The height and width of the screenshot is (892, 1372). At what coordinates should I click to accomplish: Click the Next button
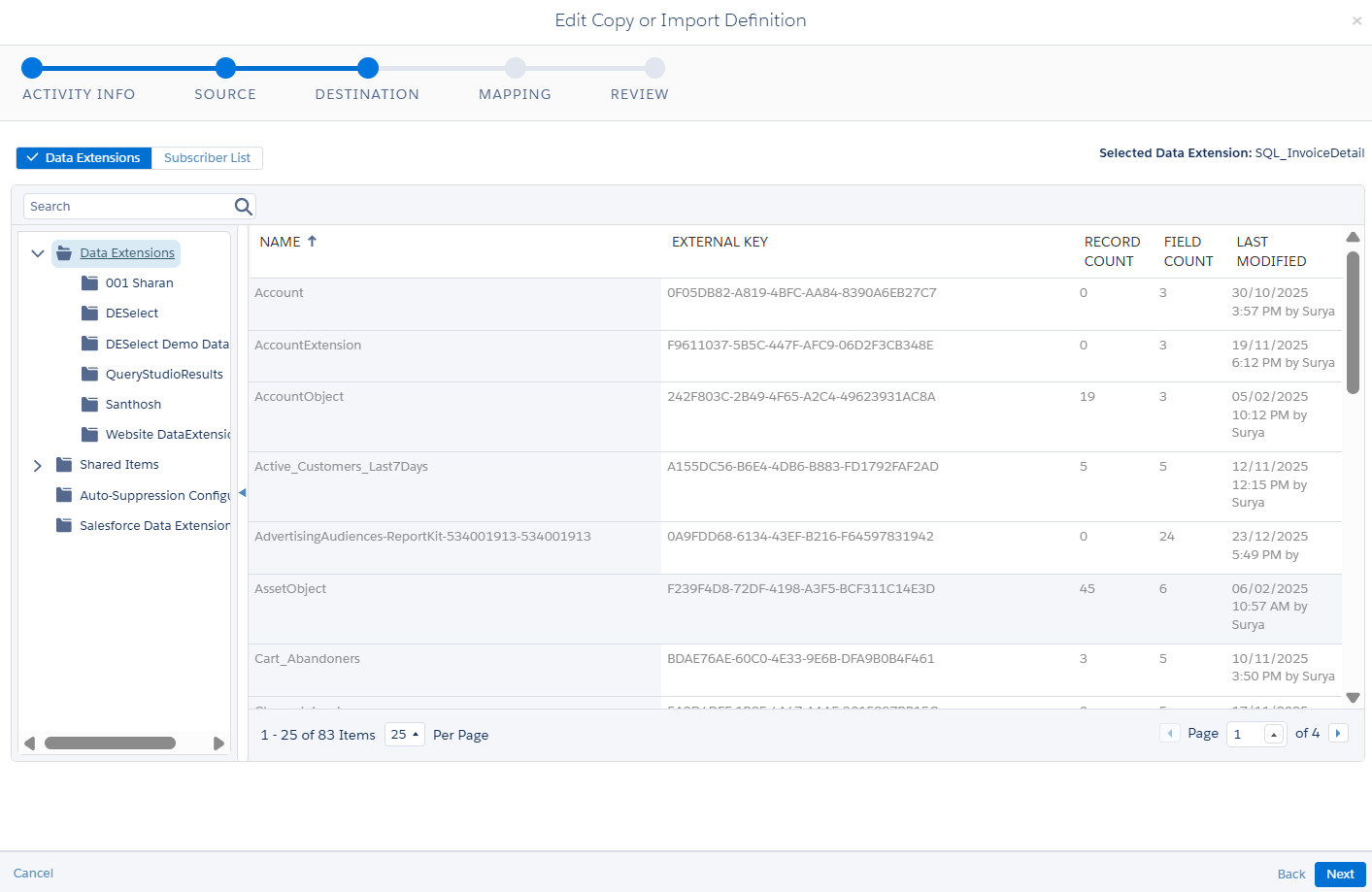(1339, 875)
